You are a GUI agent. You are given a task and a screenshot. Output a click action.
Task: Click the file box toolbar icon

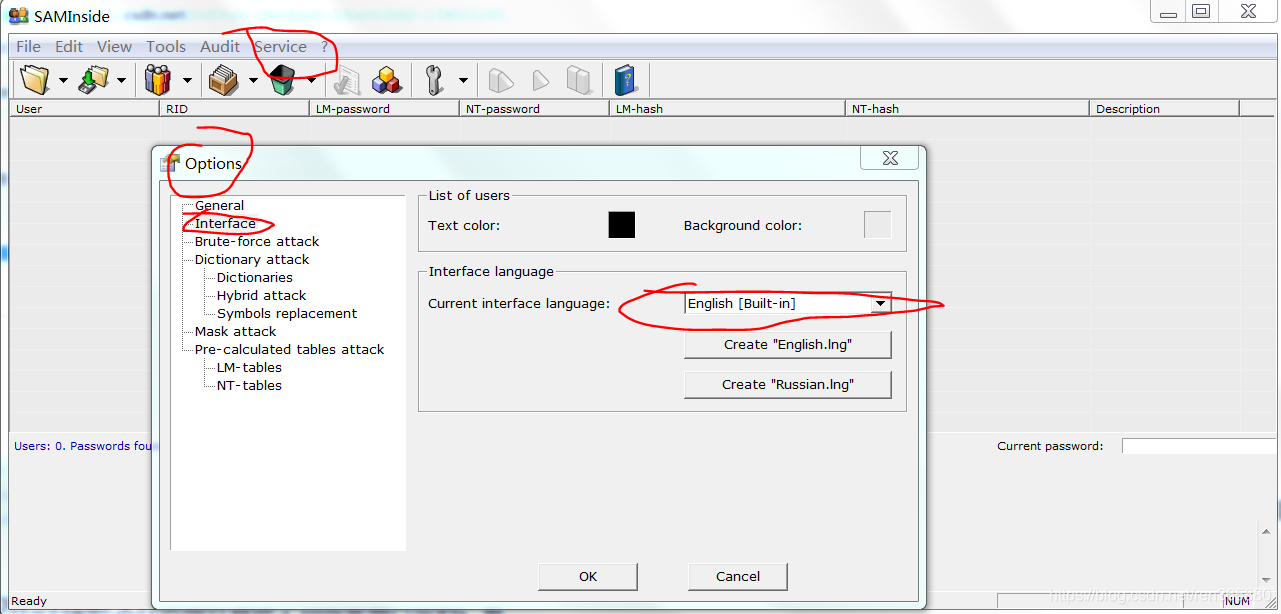[223, 80]
